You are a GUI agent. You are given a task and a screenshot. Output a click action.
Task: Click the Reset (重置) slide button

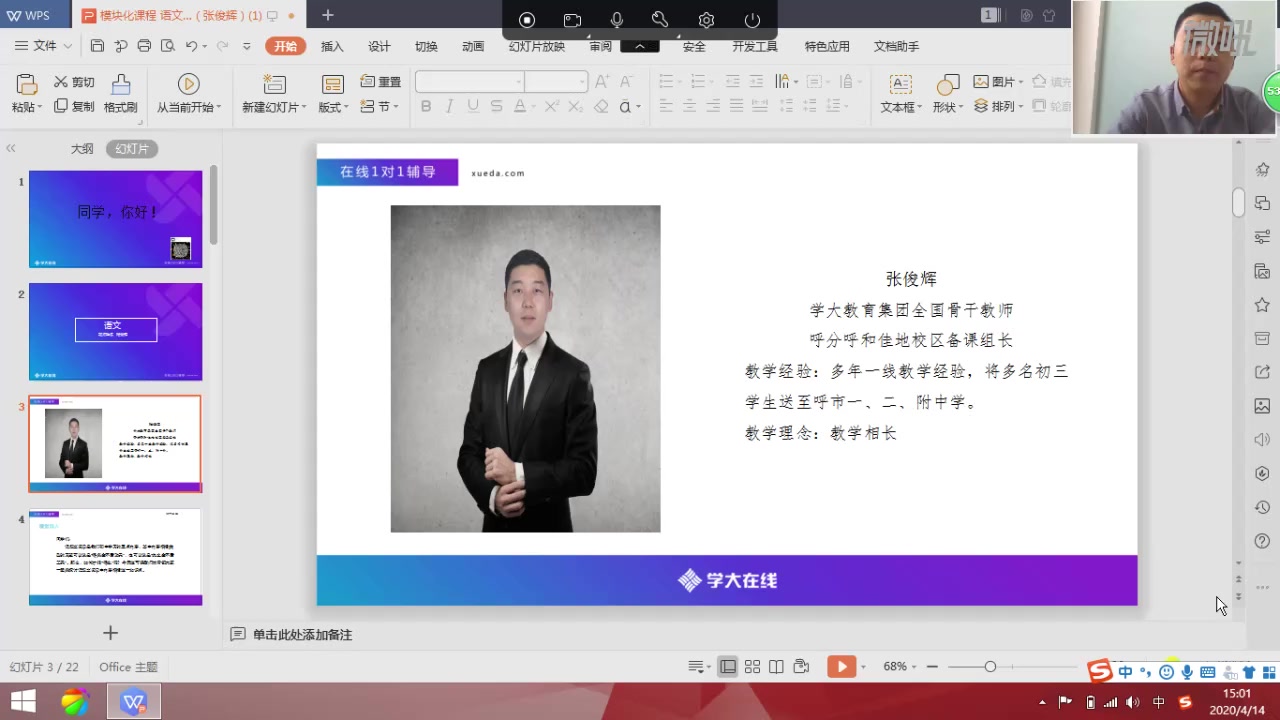coord(381,82)
